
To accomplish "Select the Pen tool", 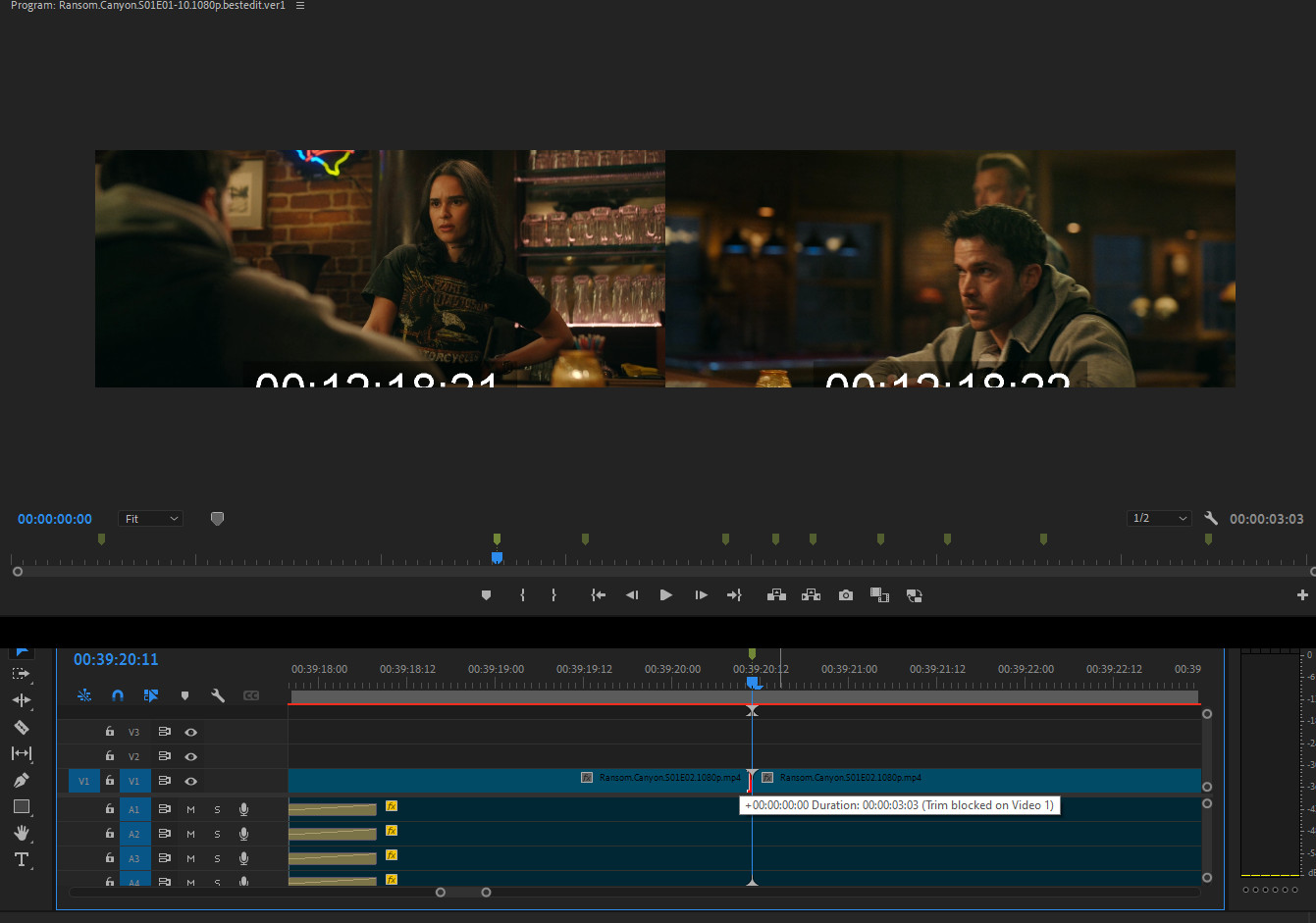I will [21, 781].
